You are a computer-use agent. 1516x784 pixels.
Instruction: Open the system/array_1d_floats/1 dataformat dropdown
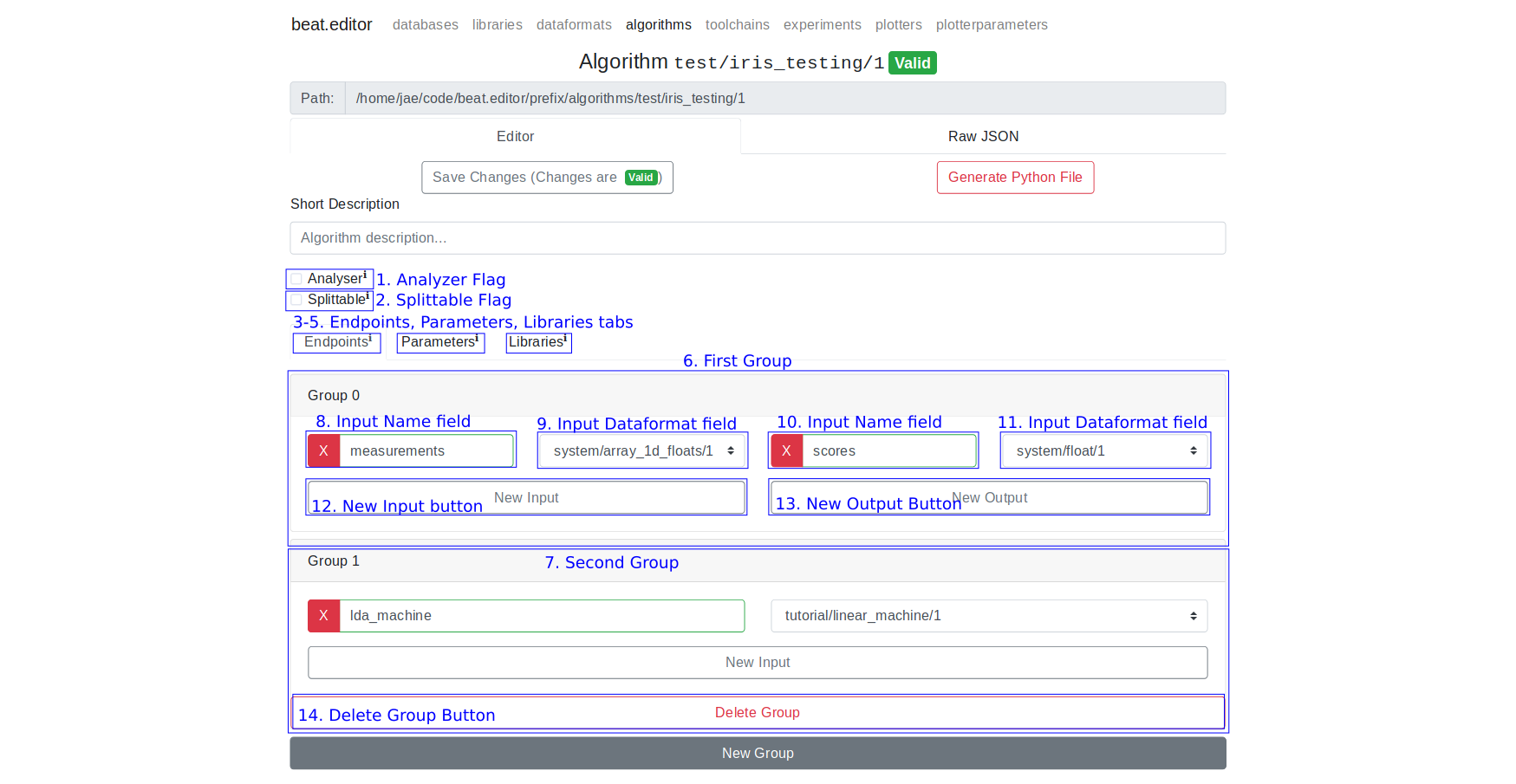coord(642,450)
